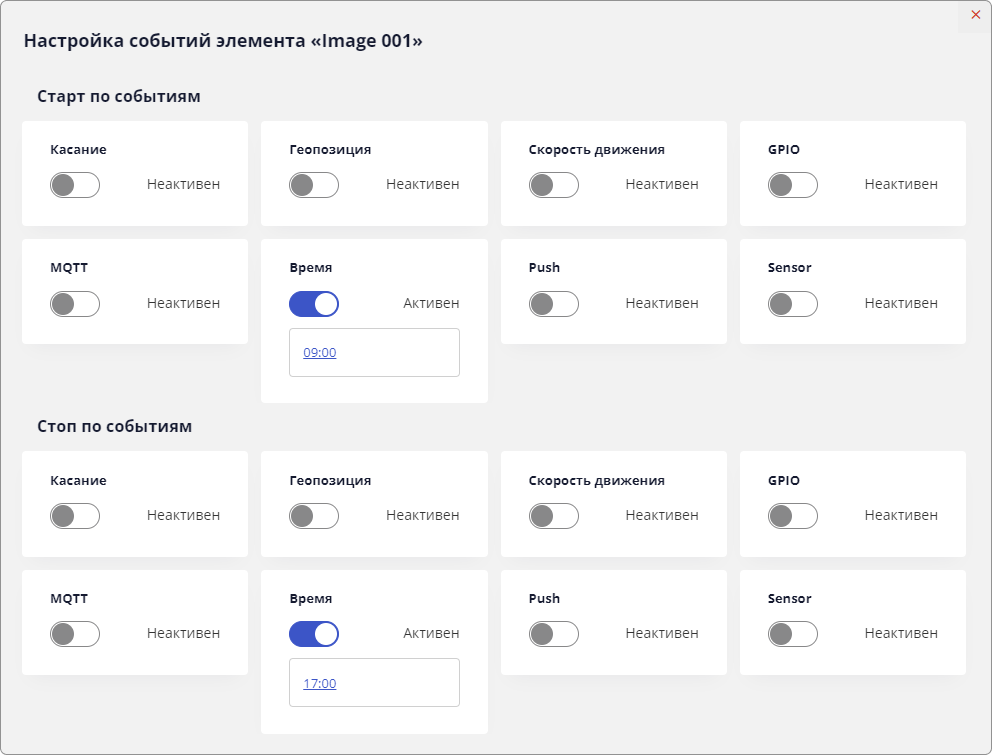The image size is (992, 755).
Task: Click the start time input box
Action: (x=400, y=353)
